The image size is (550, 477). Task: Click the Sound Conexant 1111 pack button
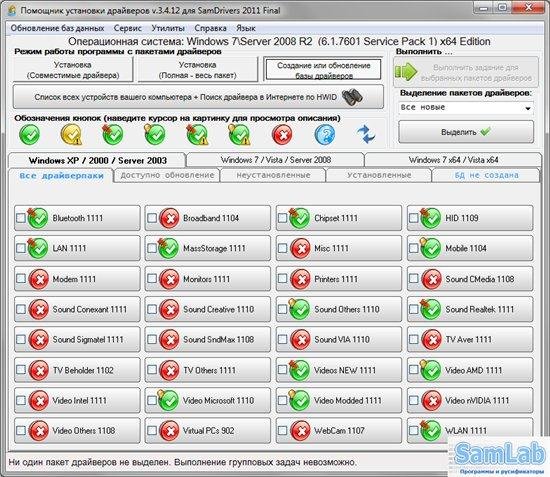77,309
